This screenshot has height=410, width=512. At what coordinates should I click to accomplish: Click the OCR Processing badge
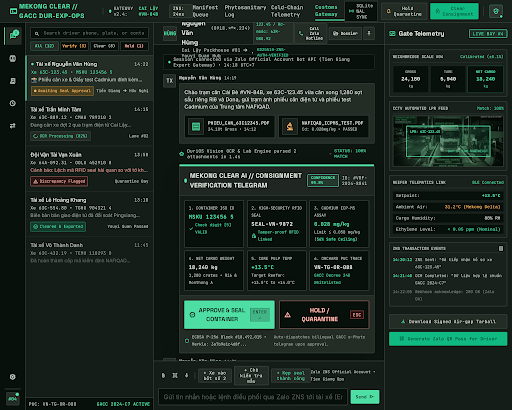tap(60, 136)
